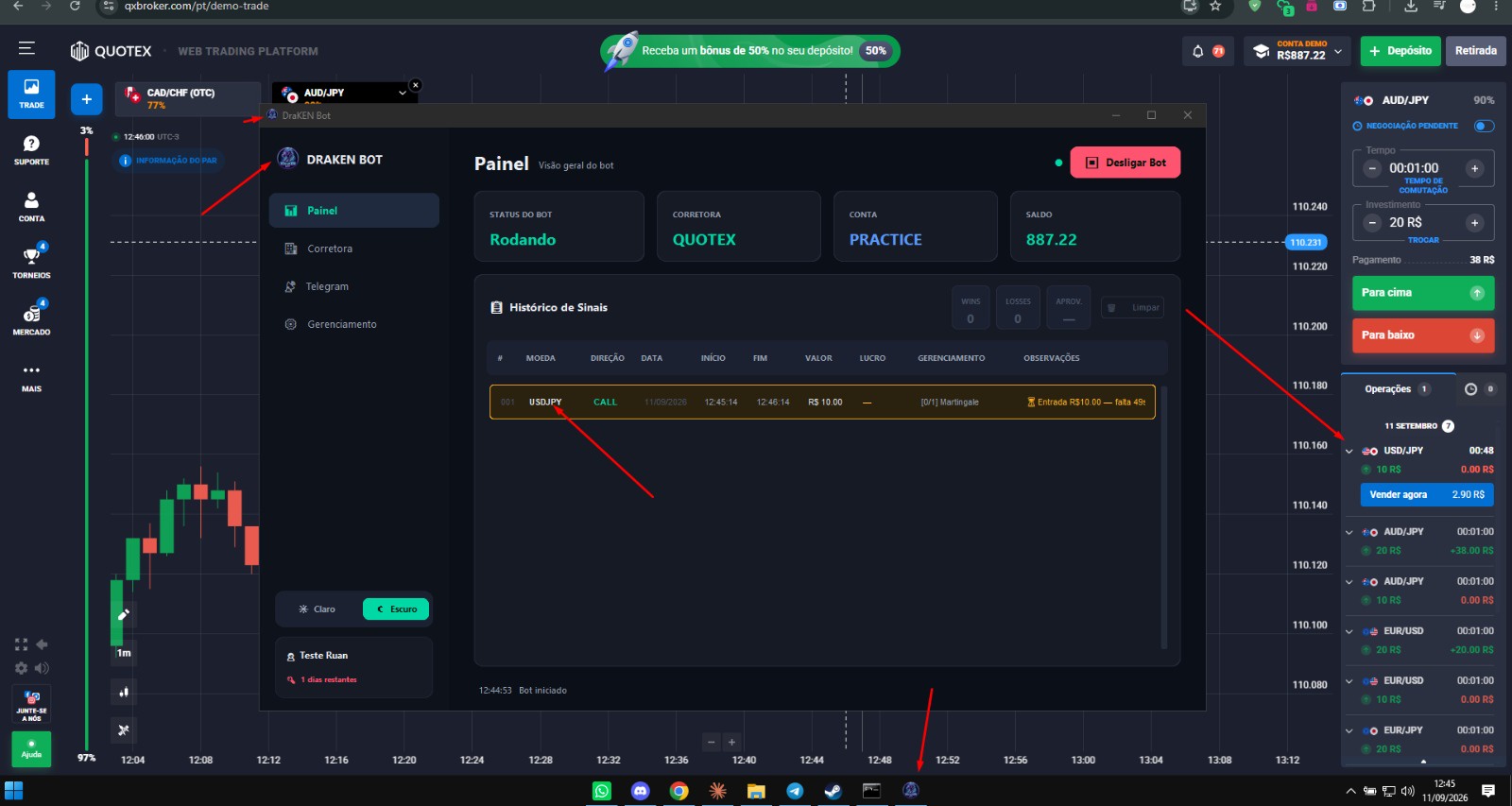This screenshot has width=1512, height=806.
Task: Click the signal history scrollbar in DraKEN Bot
Action: pos(1164,518)
